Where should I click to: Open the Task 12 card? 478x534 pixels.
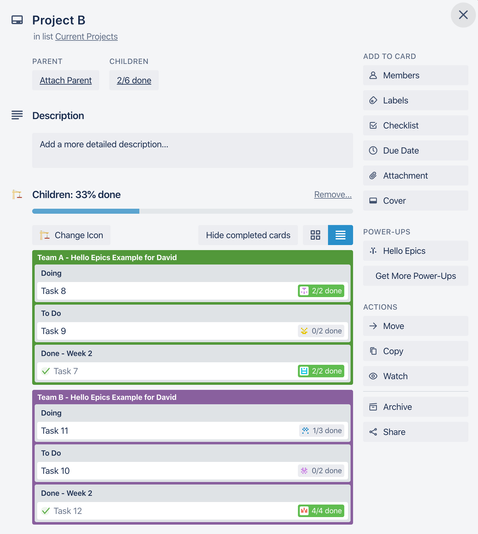pos(192,511)
